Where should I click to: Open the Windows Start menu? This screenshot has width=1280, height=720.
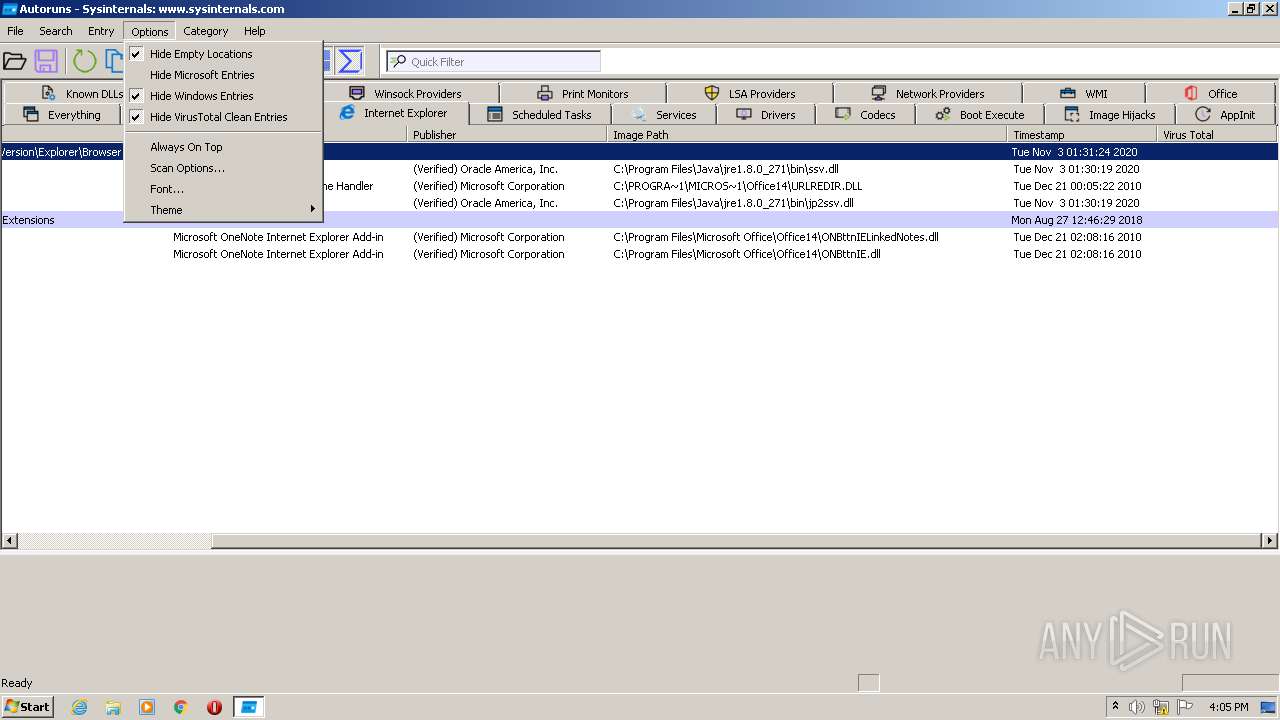pos(27,707)
